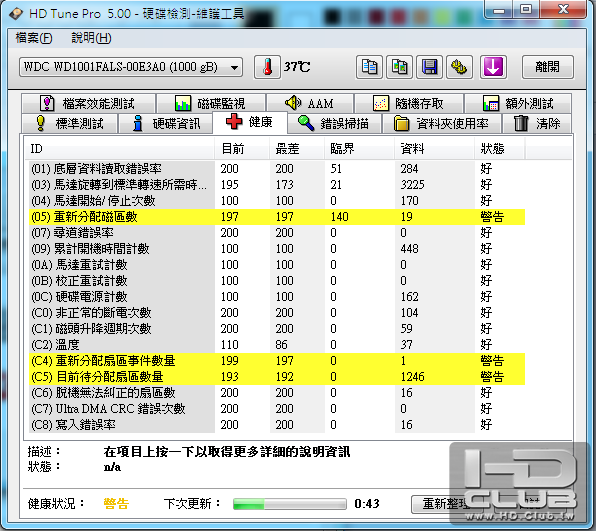Click data value 1246 in C5 row
This screenshot has width=596, height=531.
pos(412,377)
